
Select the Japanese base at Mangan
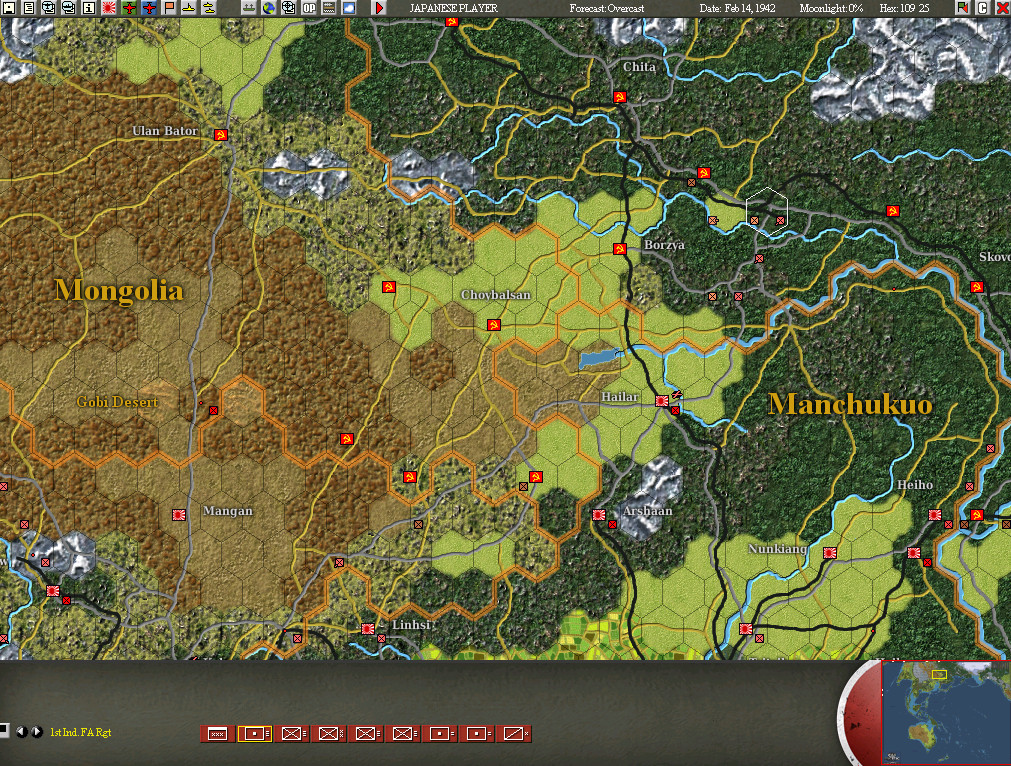coord(179,515)
